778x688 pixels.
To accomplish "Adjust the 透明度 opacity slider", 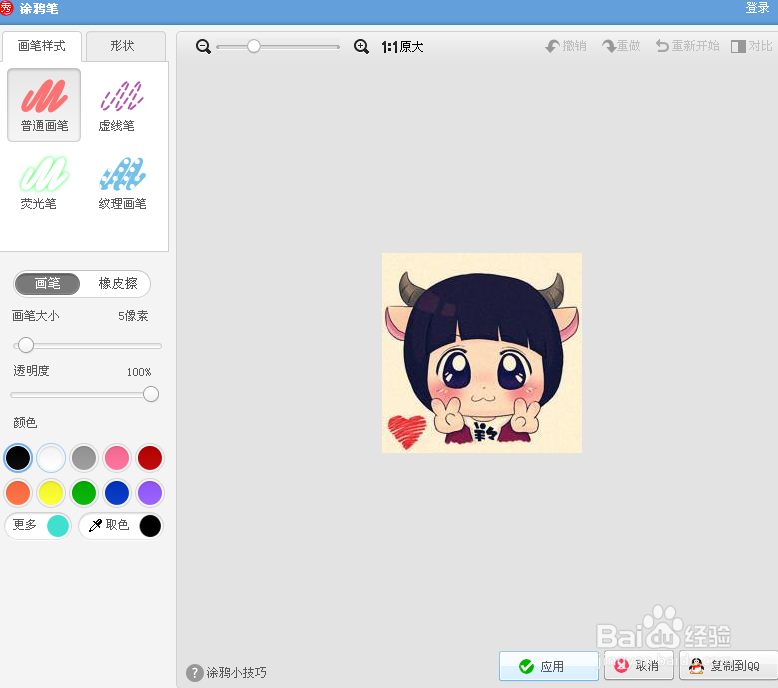I will pyautogui.click(x=150, y=394).
